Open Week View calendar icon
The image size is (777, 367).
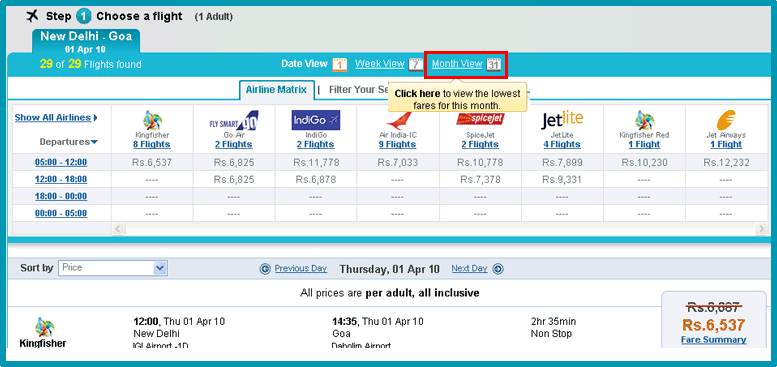coord(415,64)
